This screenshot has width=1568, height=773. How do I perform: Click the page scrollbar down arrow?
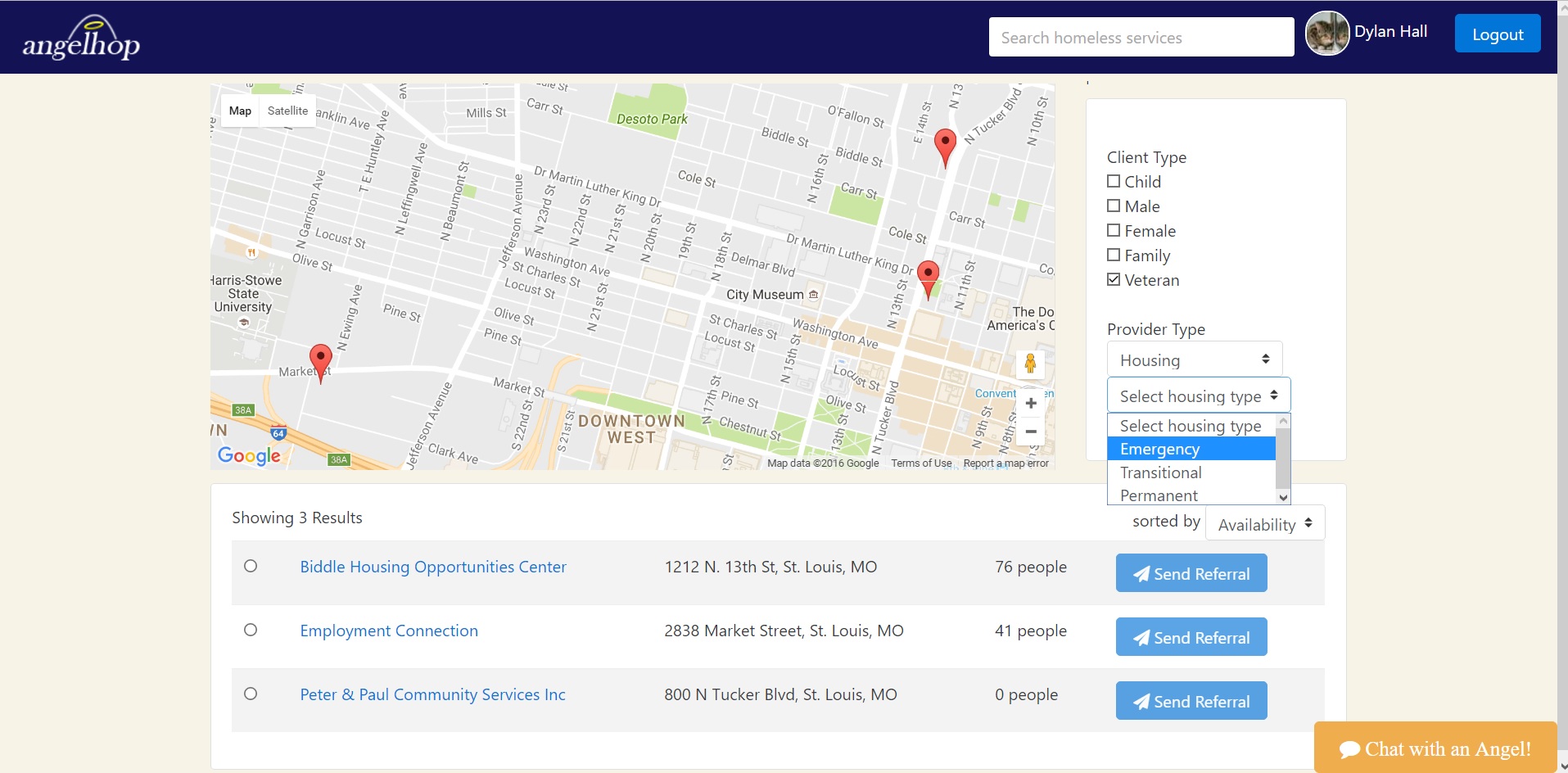[x=1562, y=766]
